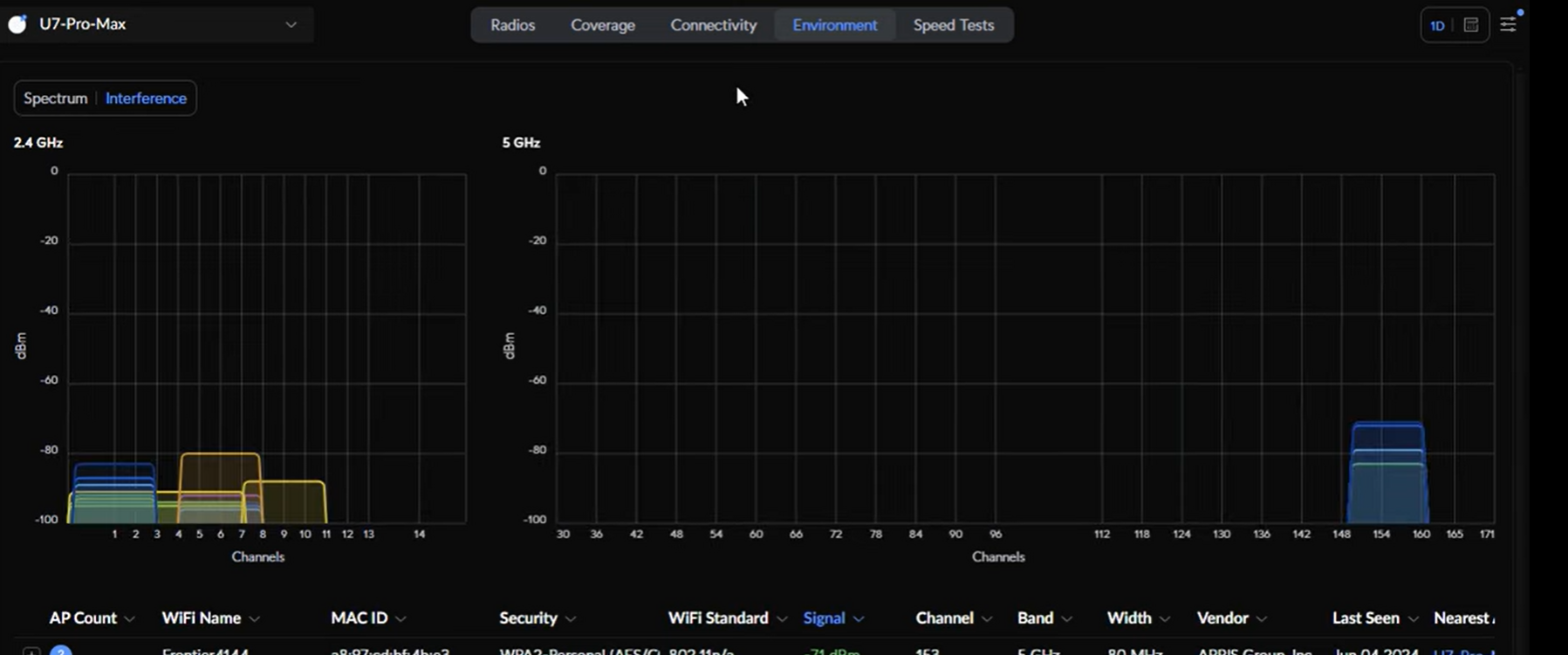Screen dimensions: 1568x655
Task: Click the sort arrow beside Signal
Action: click(x=859, y=619)
